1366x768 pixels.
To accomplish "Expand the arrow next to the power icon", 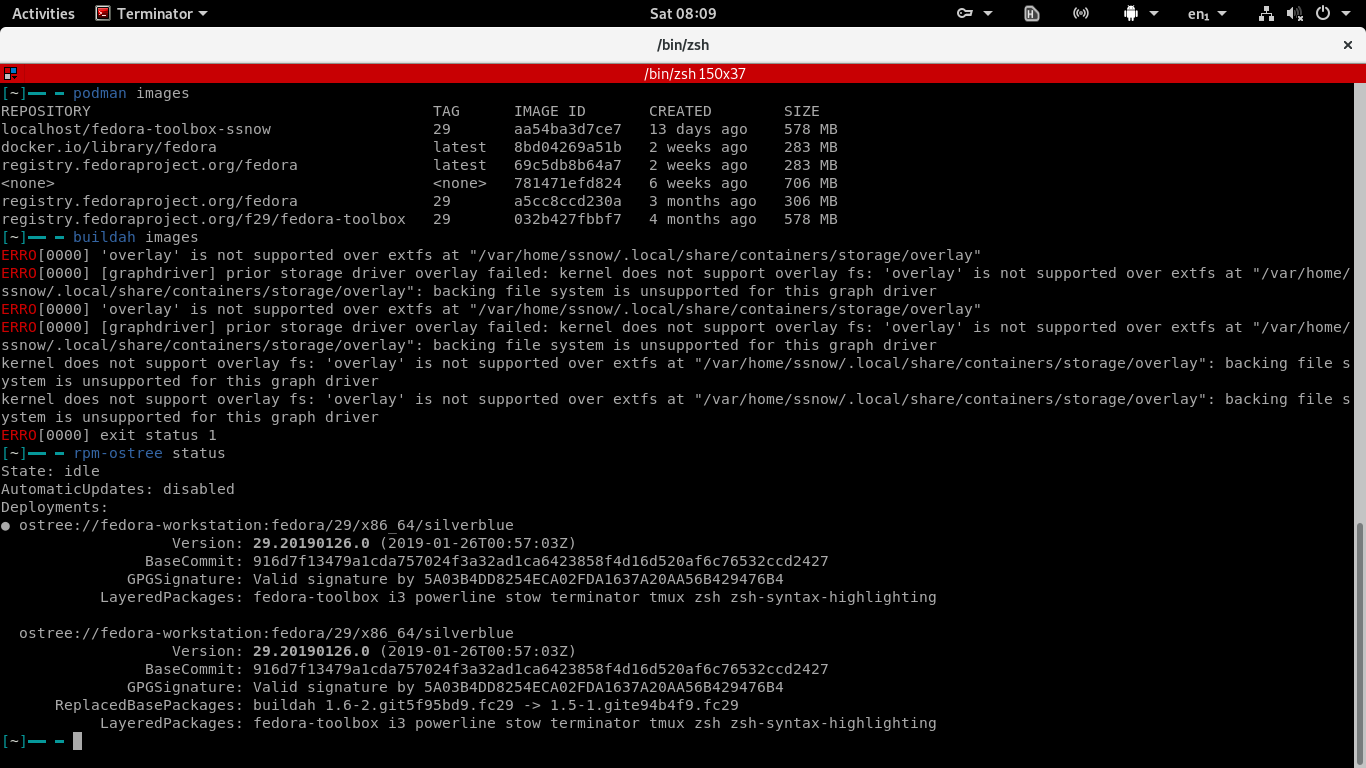I will pos(1345,13).
